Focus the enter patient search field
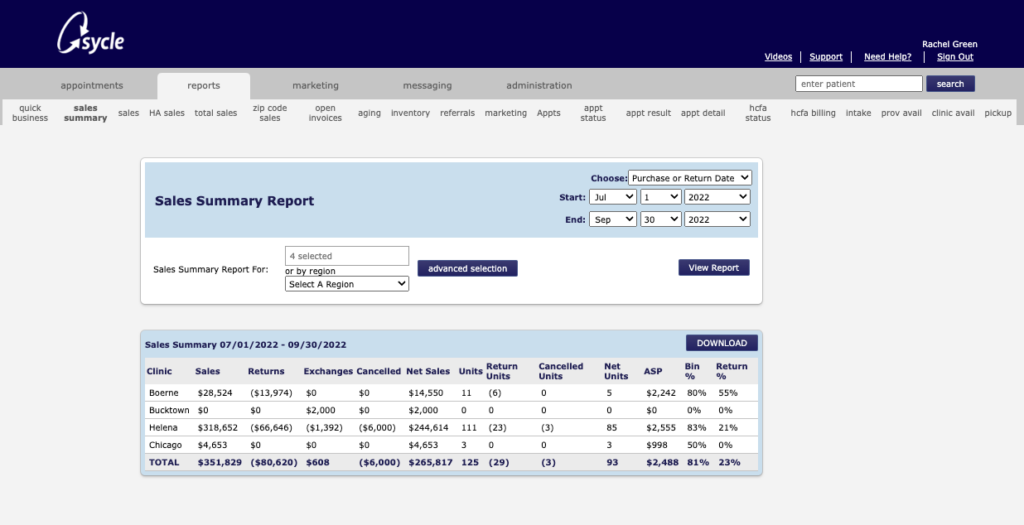This screenshot has width=1024, height=525. (x=859, y=84)
